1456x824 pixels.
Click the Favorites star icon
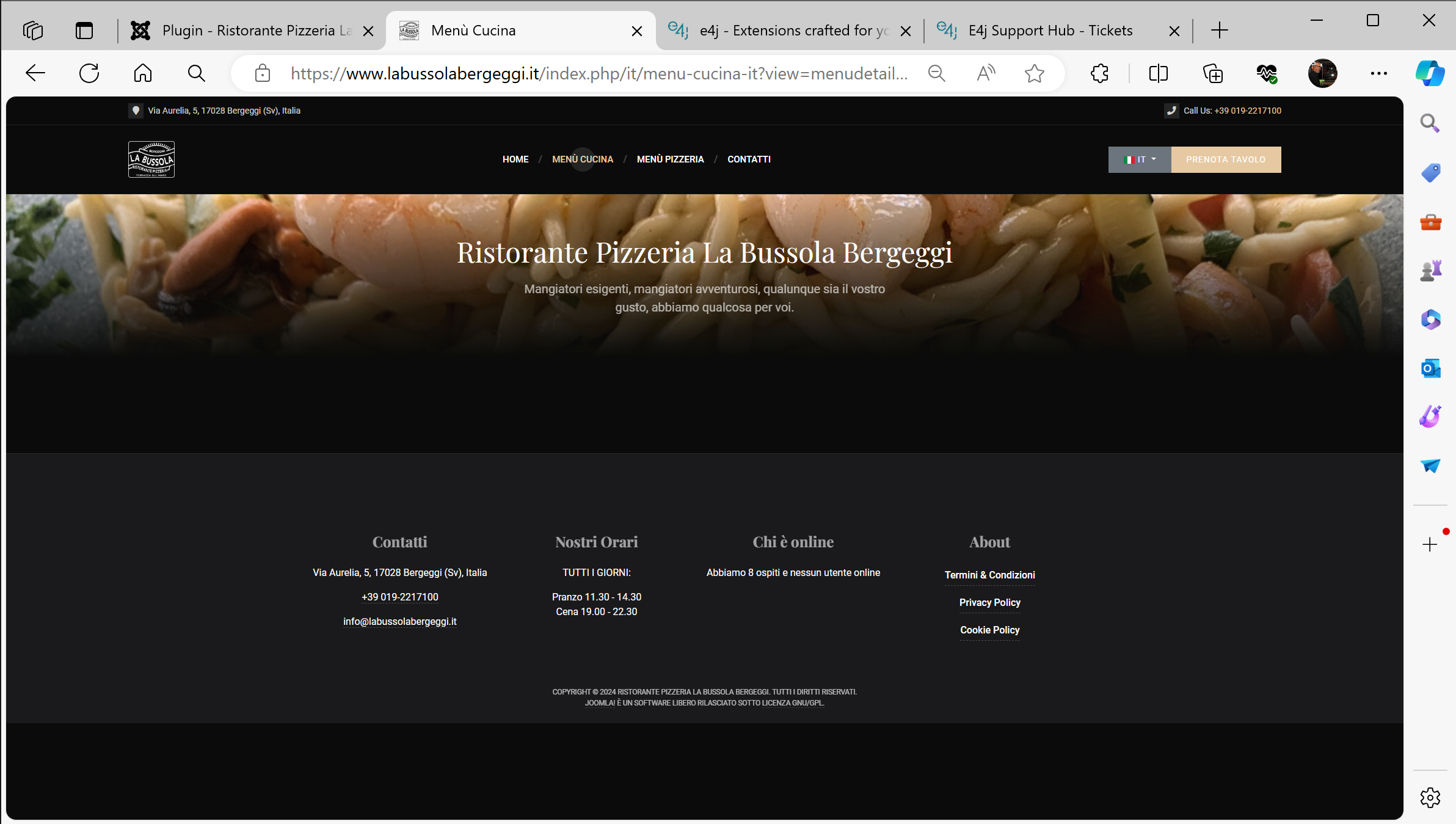(1034, 73)
